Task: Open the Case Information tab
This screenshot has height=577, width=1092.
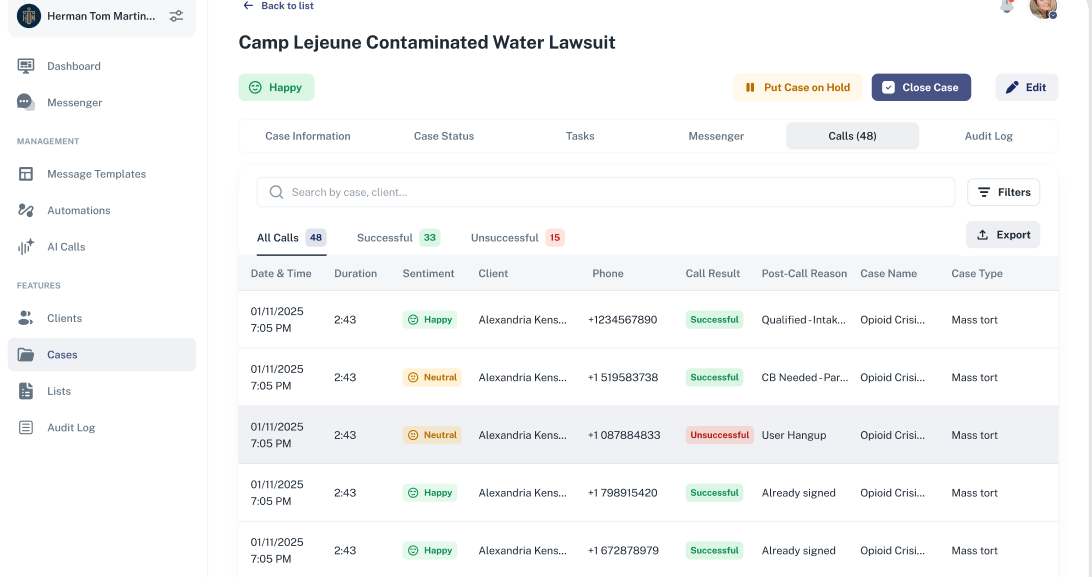Action: coord(308,135)
